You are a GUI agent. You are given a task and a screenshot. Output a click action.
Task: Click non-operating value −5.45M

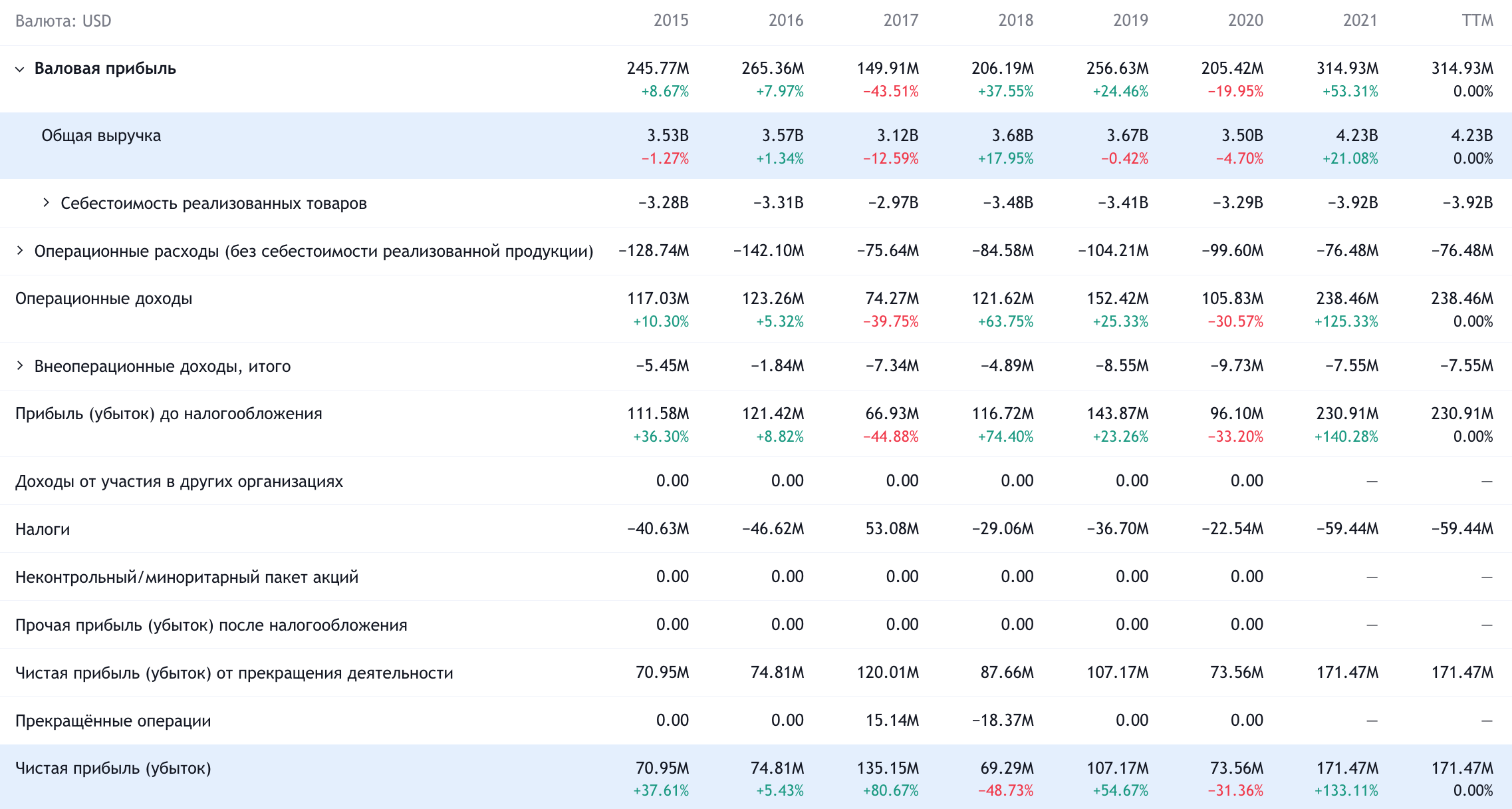(662, 366)
